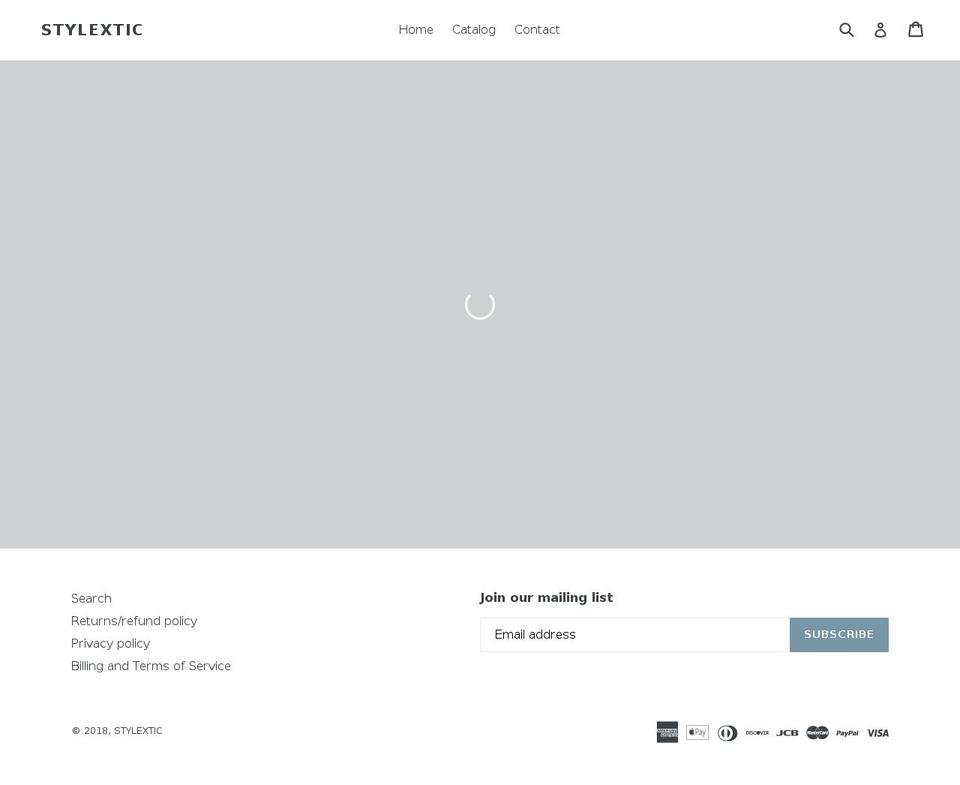
Task: Open the Contact menu item
Action: point(537,29)
